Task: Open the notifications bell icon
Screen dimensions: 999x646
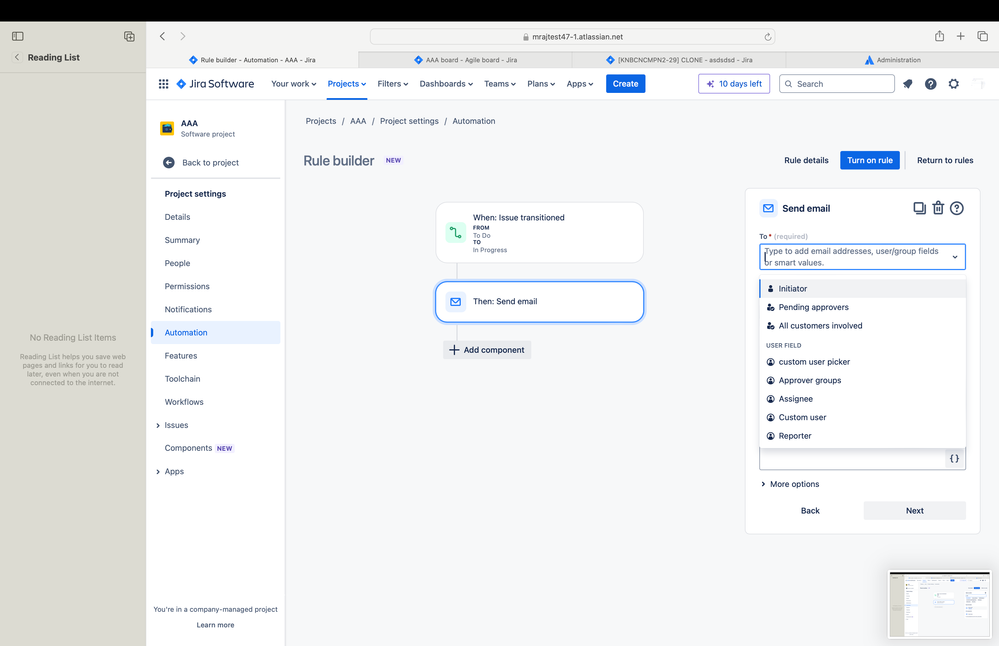Action: (908, 84)
